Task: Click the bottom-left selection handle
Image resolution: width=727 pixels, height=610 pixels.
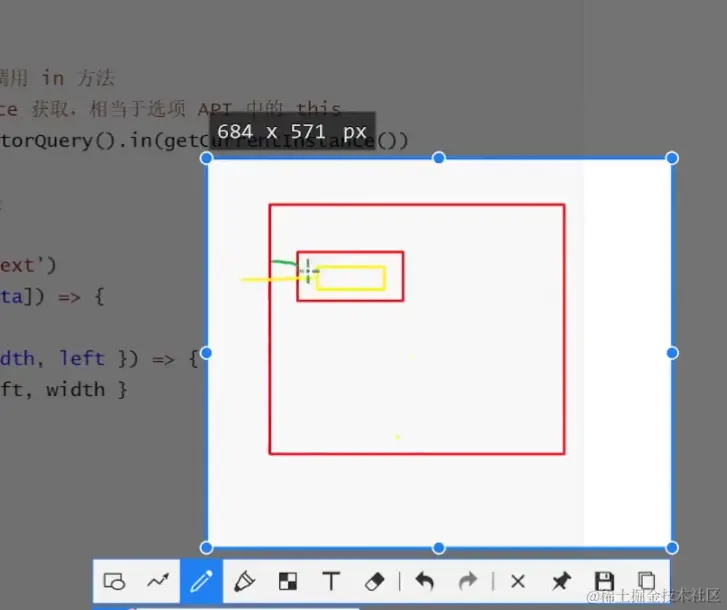Action: point(206,548)
